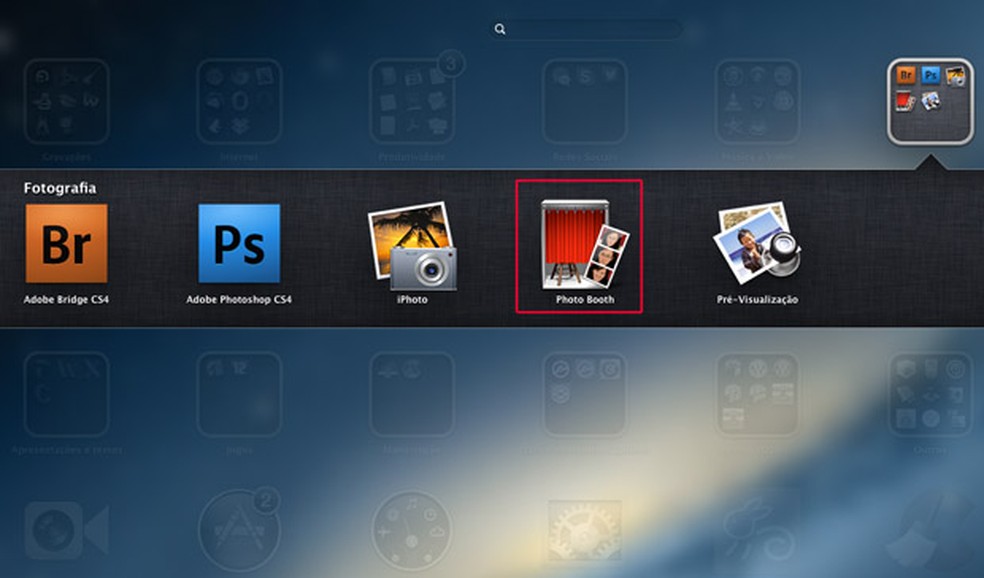Click the Adobe Bridge CS4 label
Screen dimensions: 984x578
click(x=67, y=299)
